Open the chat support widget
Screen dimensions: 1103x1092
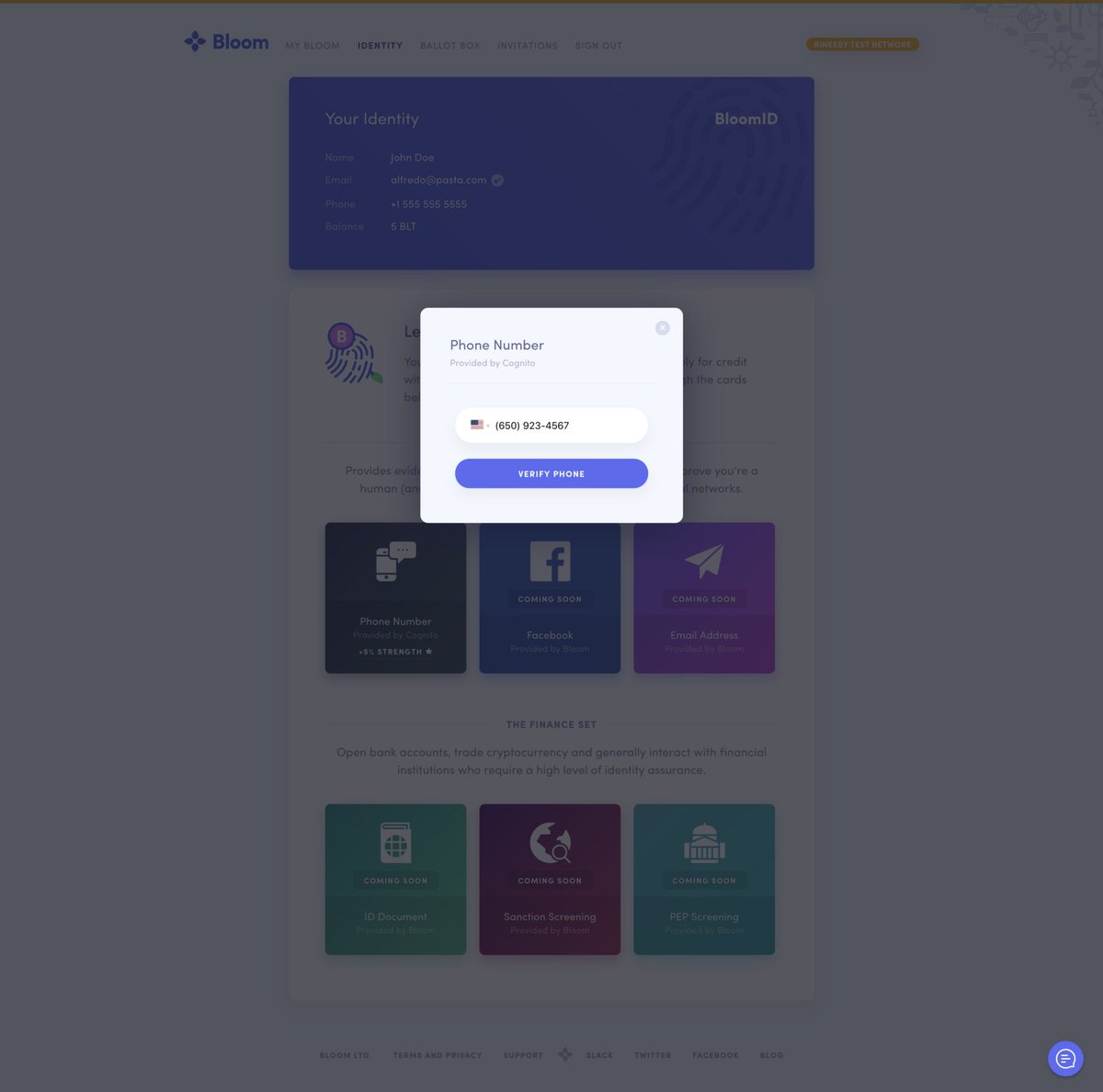click(x=1065, y=1059)
